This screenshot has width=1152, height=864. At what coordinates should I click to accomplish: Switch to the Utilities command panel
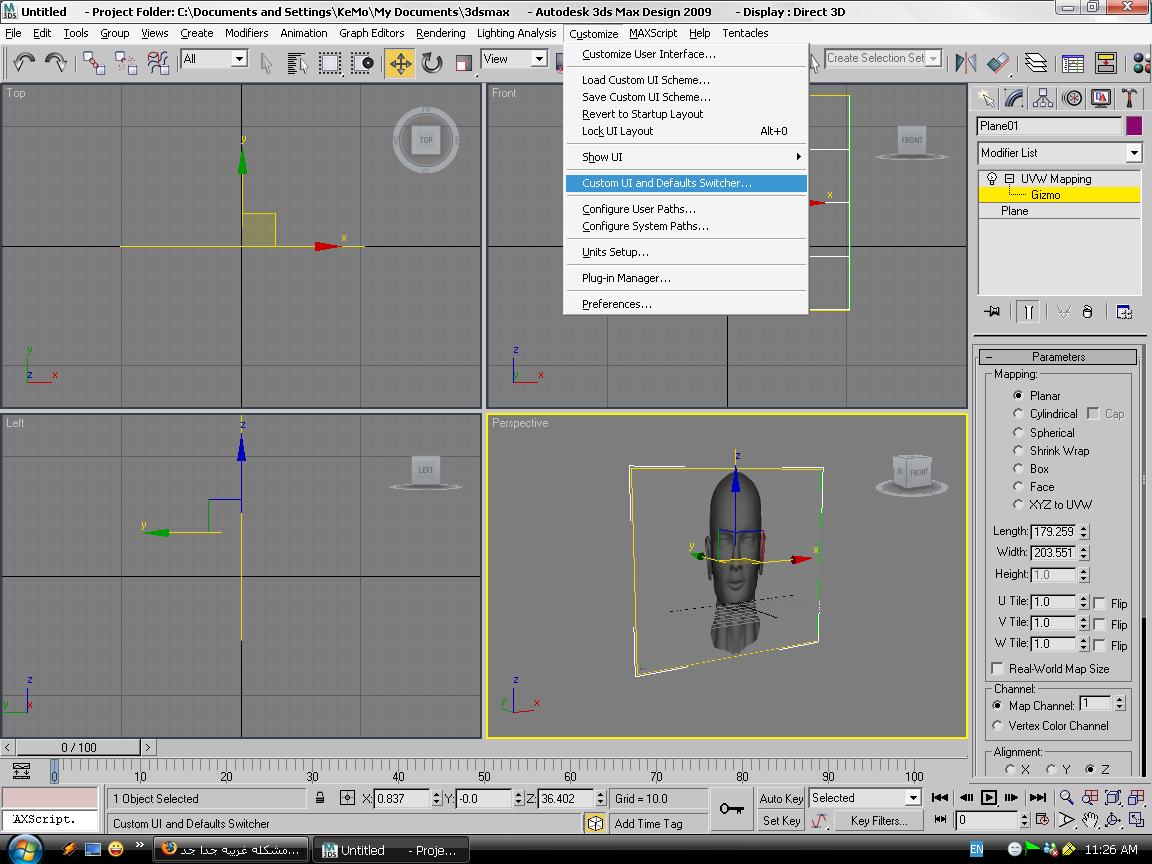click(x=1129, y=98)
